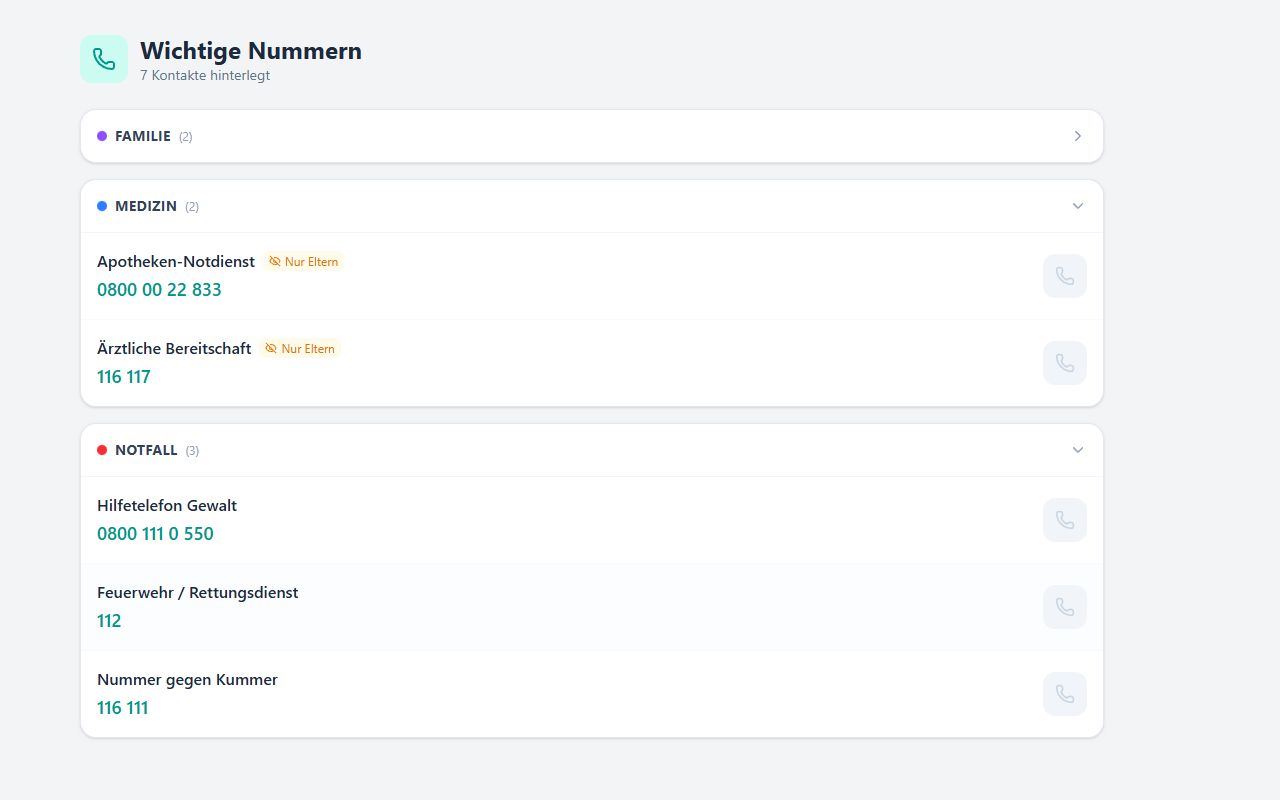Click the purple dot beside Familie
This screenshot has width=1280, height=800.
pyautogui.click(x=102, y=136)
